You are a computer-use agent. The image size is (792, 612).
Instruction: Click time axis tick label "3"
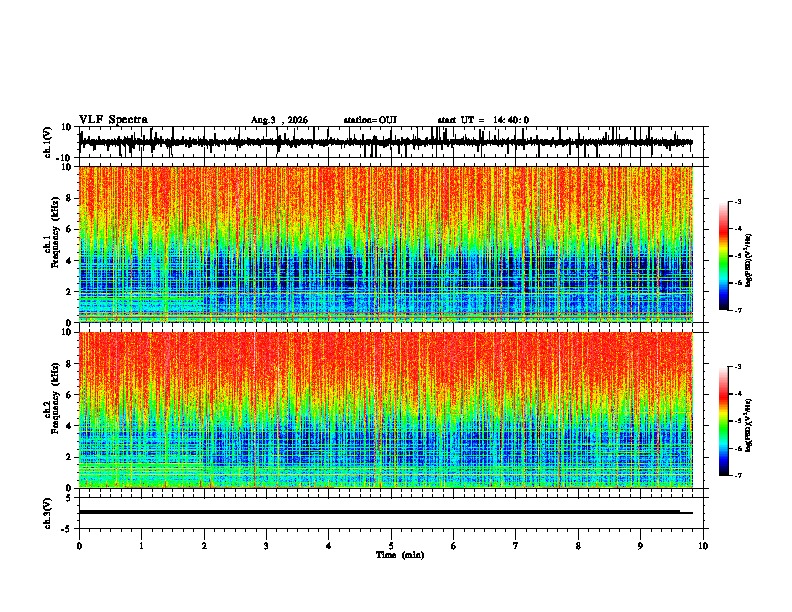(x=266, y=546)
